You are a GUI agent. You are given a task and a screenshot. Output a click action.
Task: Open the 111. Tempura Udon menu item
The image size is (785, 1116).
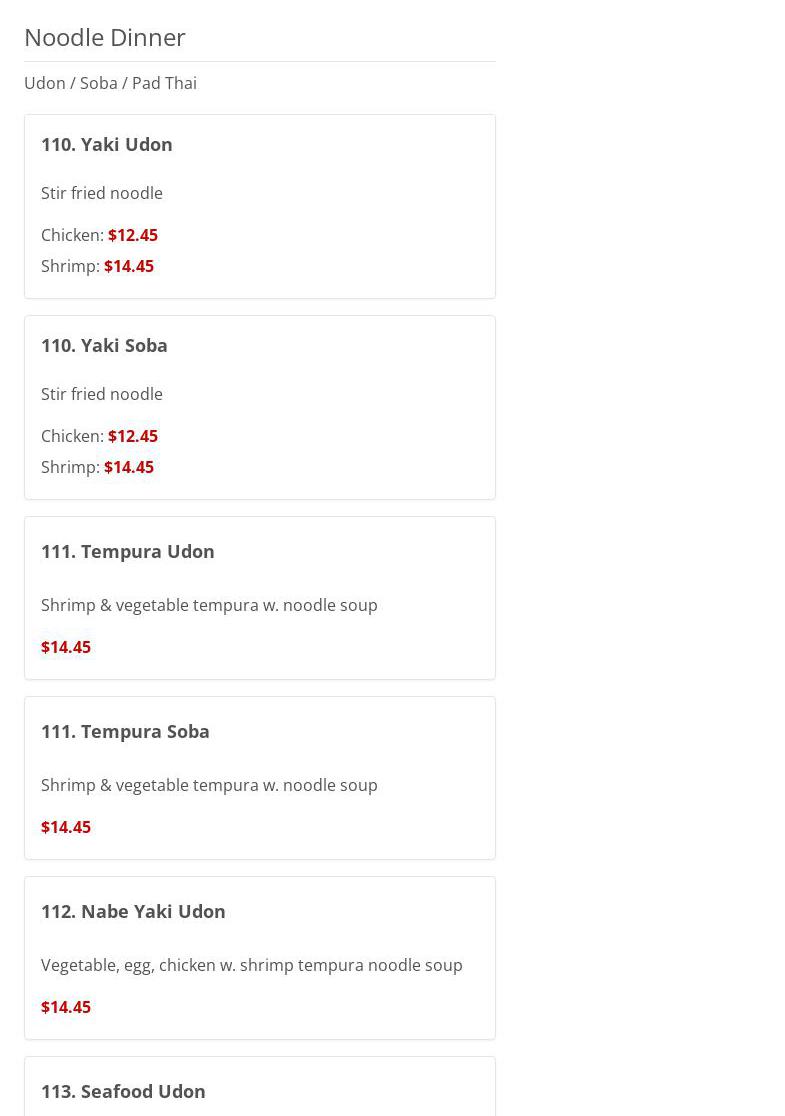(128, 551)
